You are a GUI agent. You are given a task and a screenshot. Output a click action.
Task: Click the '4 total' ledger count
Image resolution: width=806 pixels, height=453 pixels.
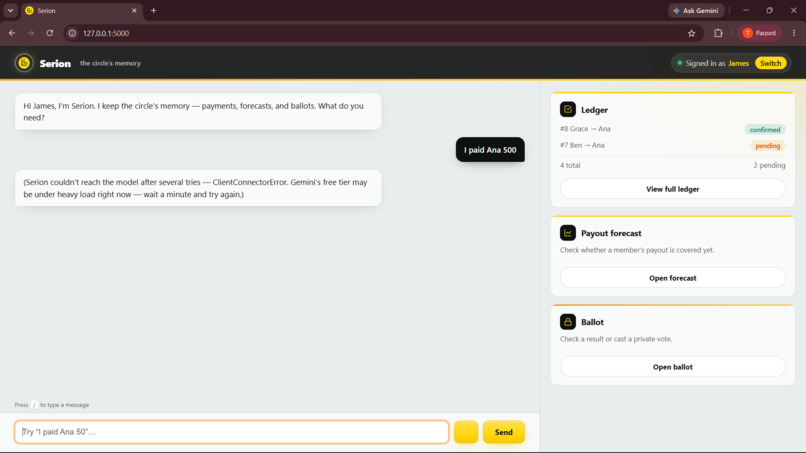click(x=570, y=165)
